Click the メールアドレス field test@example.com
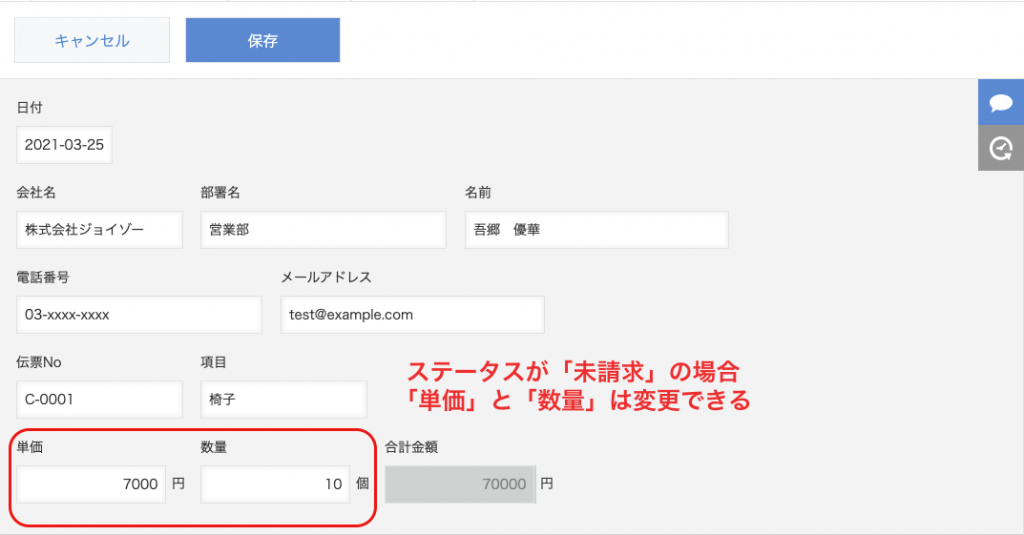This screenshot has width=1024, height=535. (x=413, y=315)
